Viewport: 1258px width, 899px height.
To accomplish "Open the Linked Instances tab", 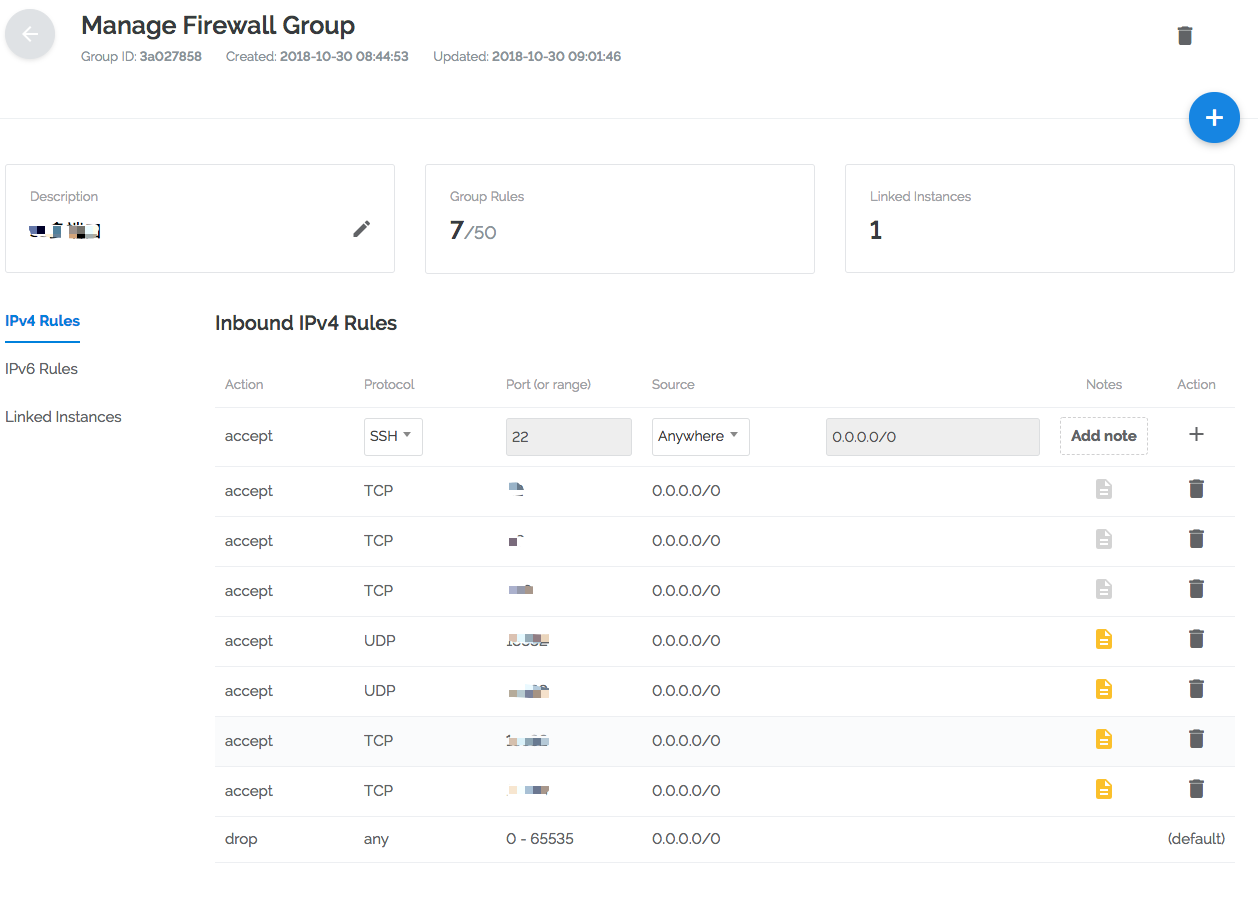I will (x=63, y=417).
